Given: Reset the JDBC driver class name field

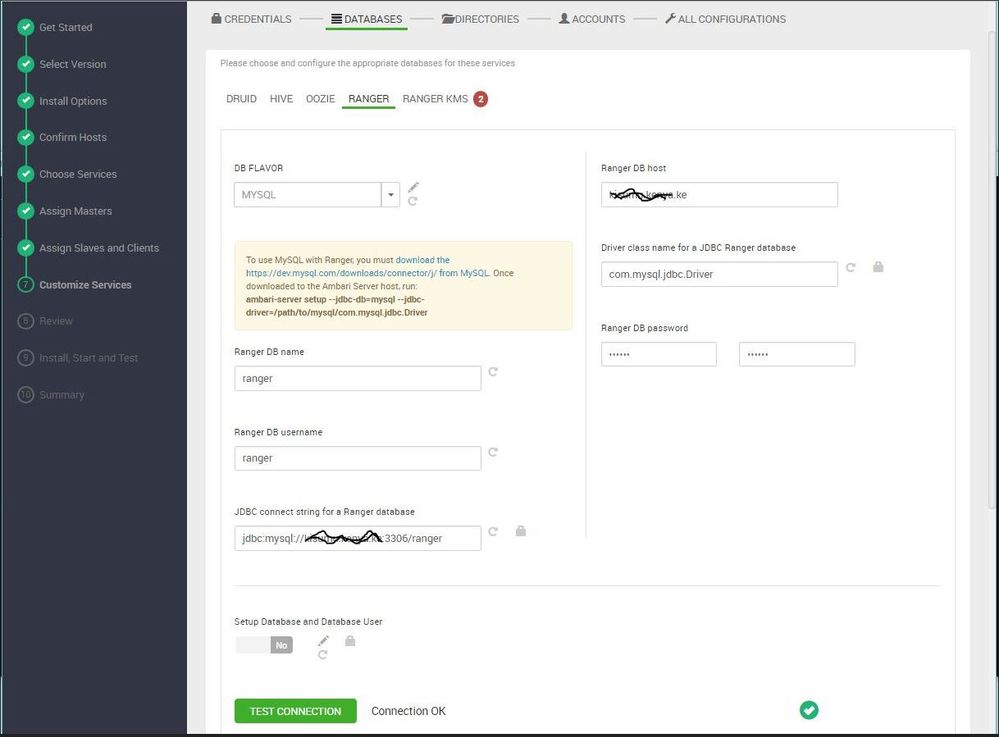Looking at the screenshot, I should pyautogui.click(x=851, y=268).
